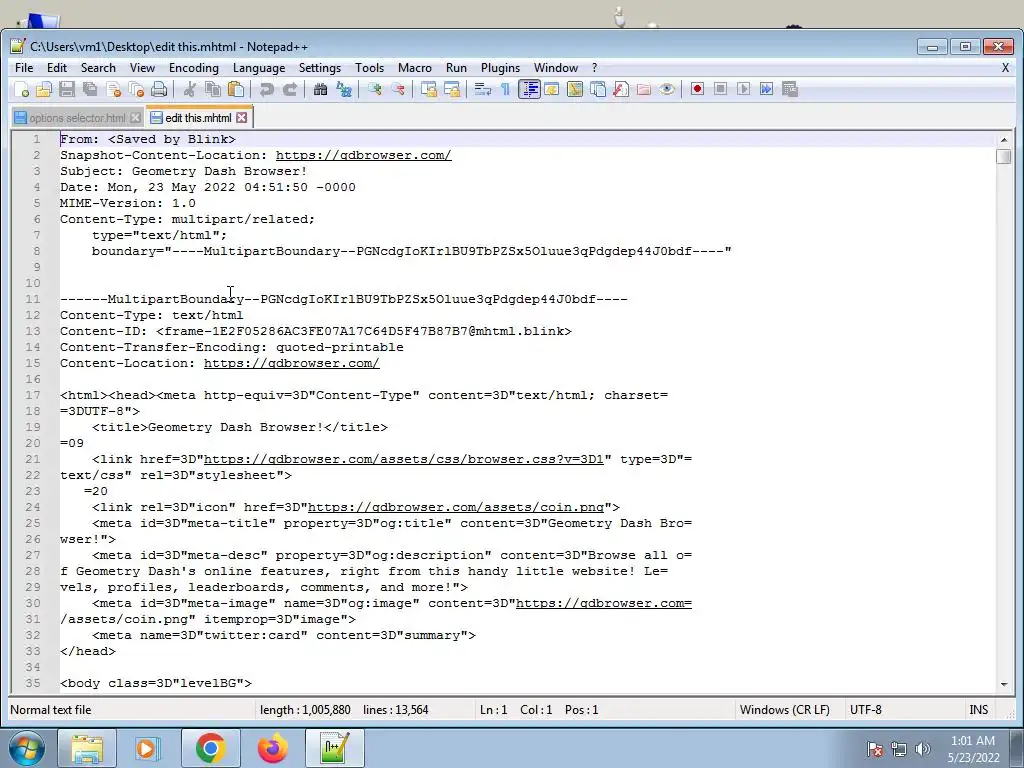Click the vertical scrollbar down arrow
The image size is (1024, 768).
coord(1004,684)
